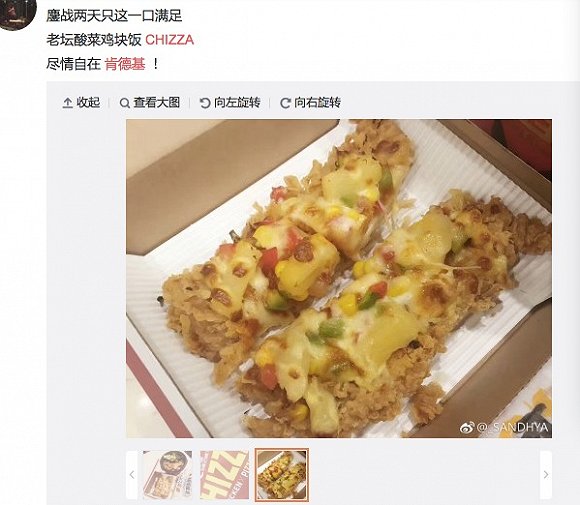Rotate the image using 向左旋转 label
Viewport: 580px width, 505px height.
(237, 102)
